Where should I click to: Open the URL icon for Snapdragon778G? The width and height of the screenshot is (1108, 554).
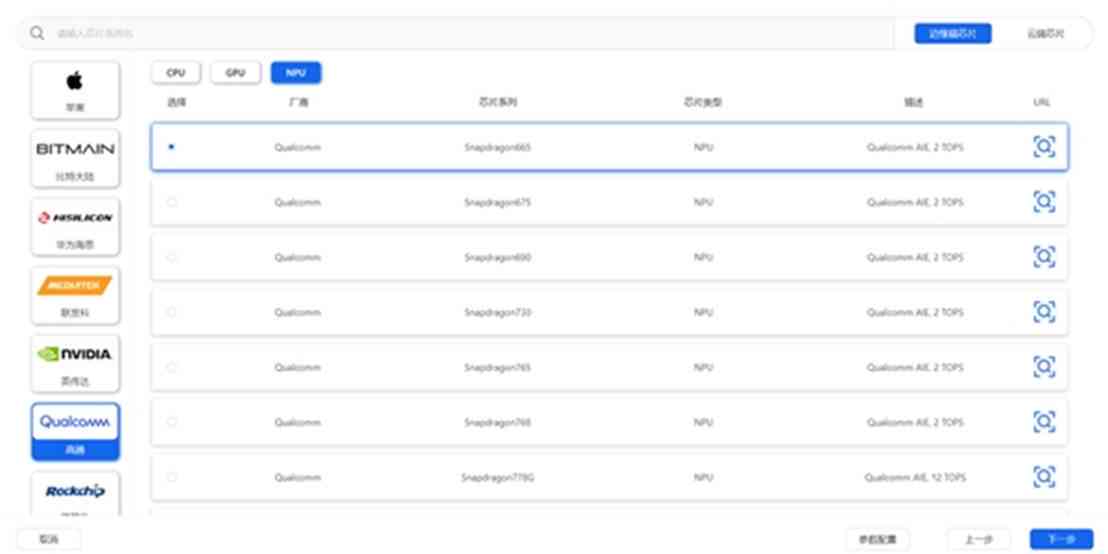1044,477
